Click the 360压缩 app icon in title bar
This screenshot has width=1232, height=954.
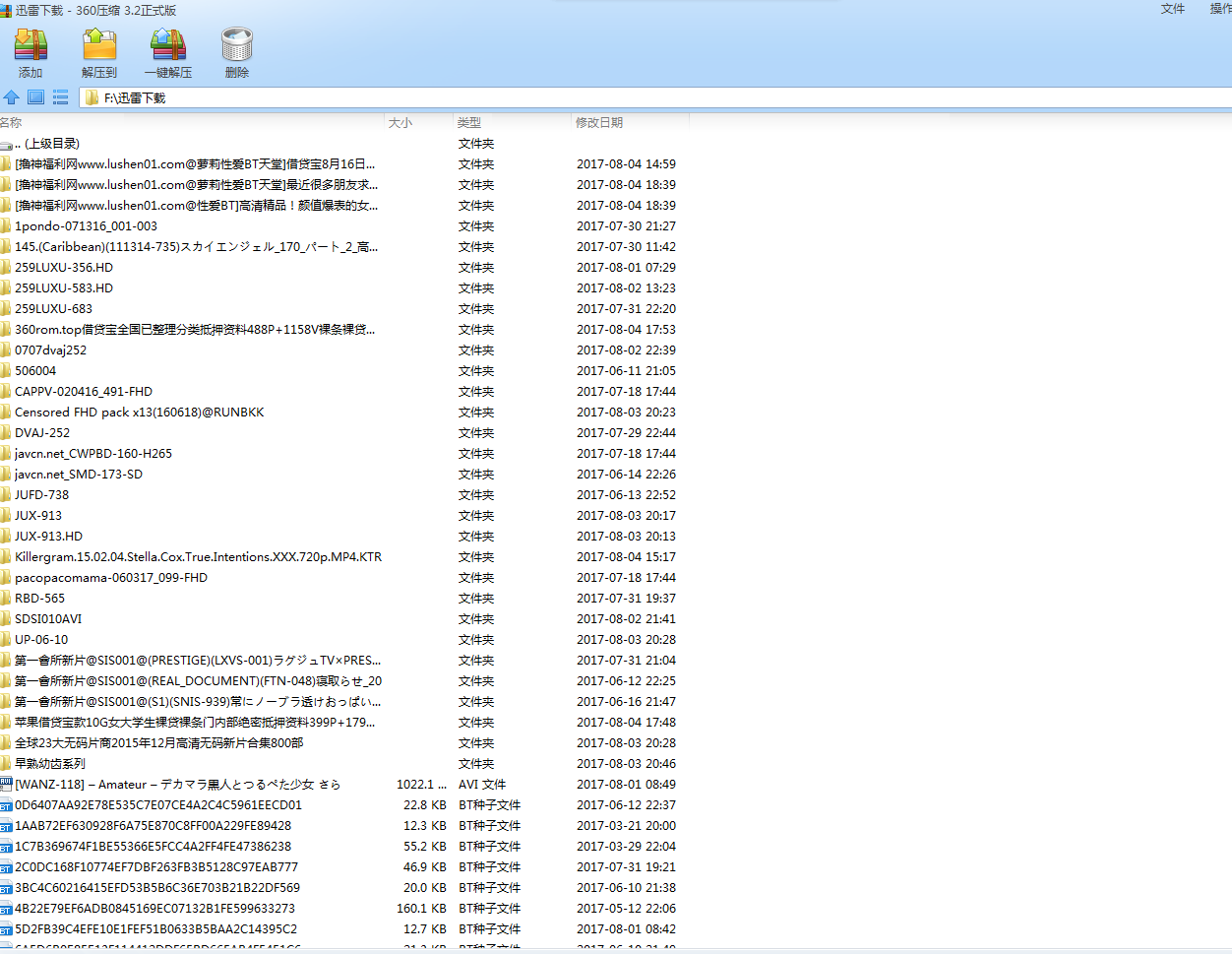click(6, 10)
